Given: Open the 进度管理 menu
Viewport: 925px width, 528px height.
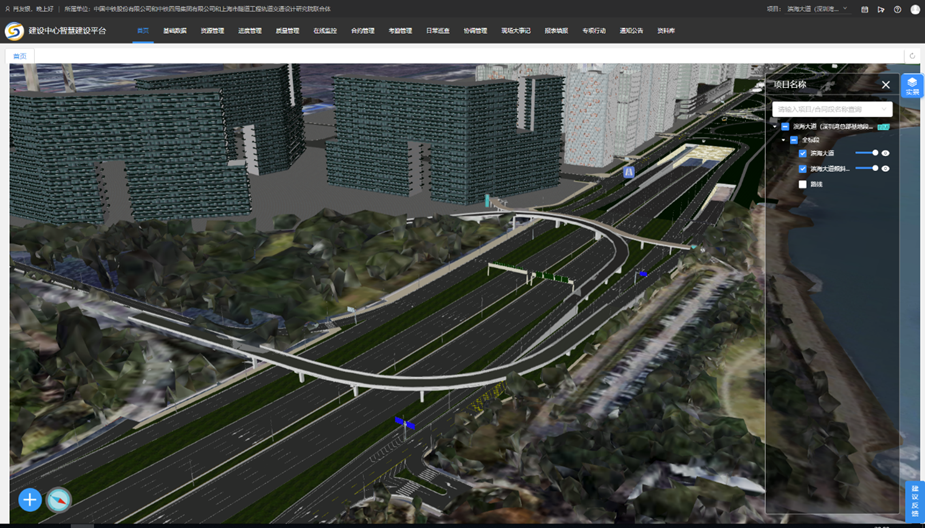Looking at the screenshot, I should pos(250,31).
